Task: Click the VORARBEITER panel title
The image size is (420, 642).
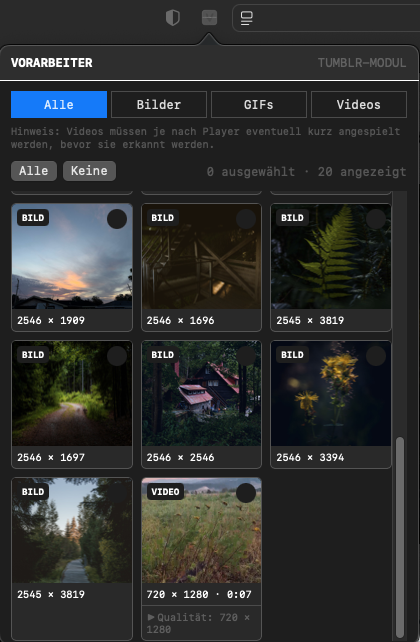Action: (52, 63)
